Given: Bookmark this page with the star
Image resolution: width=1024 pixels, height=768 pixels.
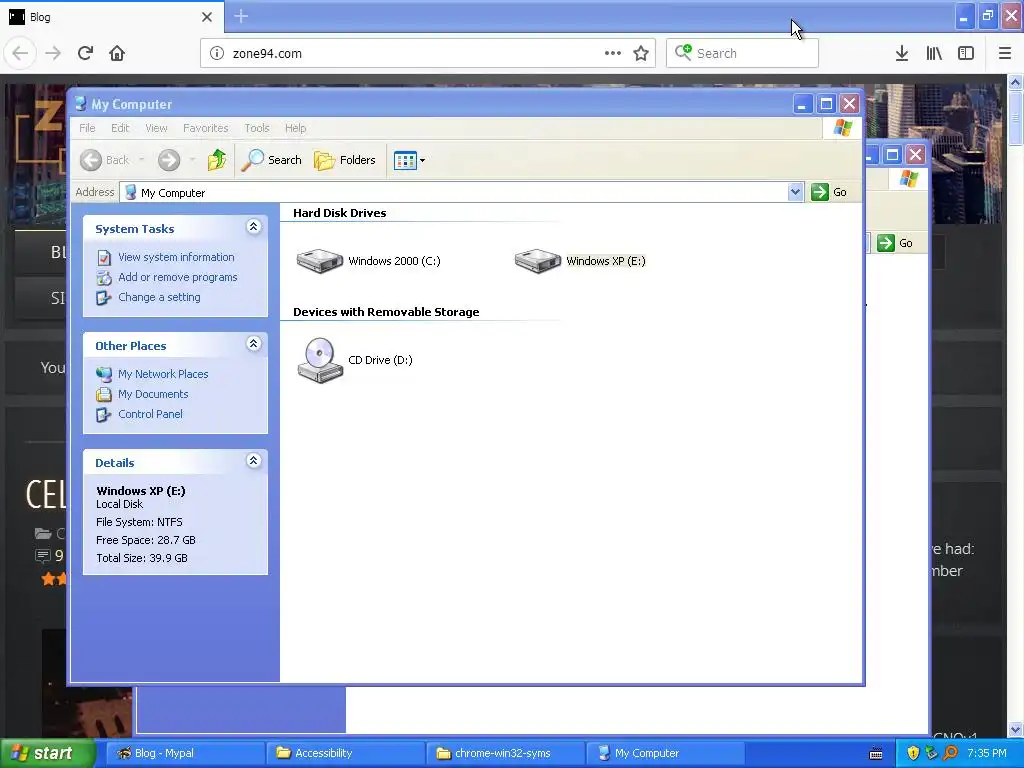Looking at the screenshot, I should pos(641,53).
